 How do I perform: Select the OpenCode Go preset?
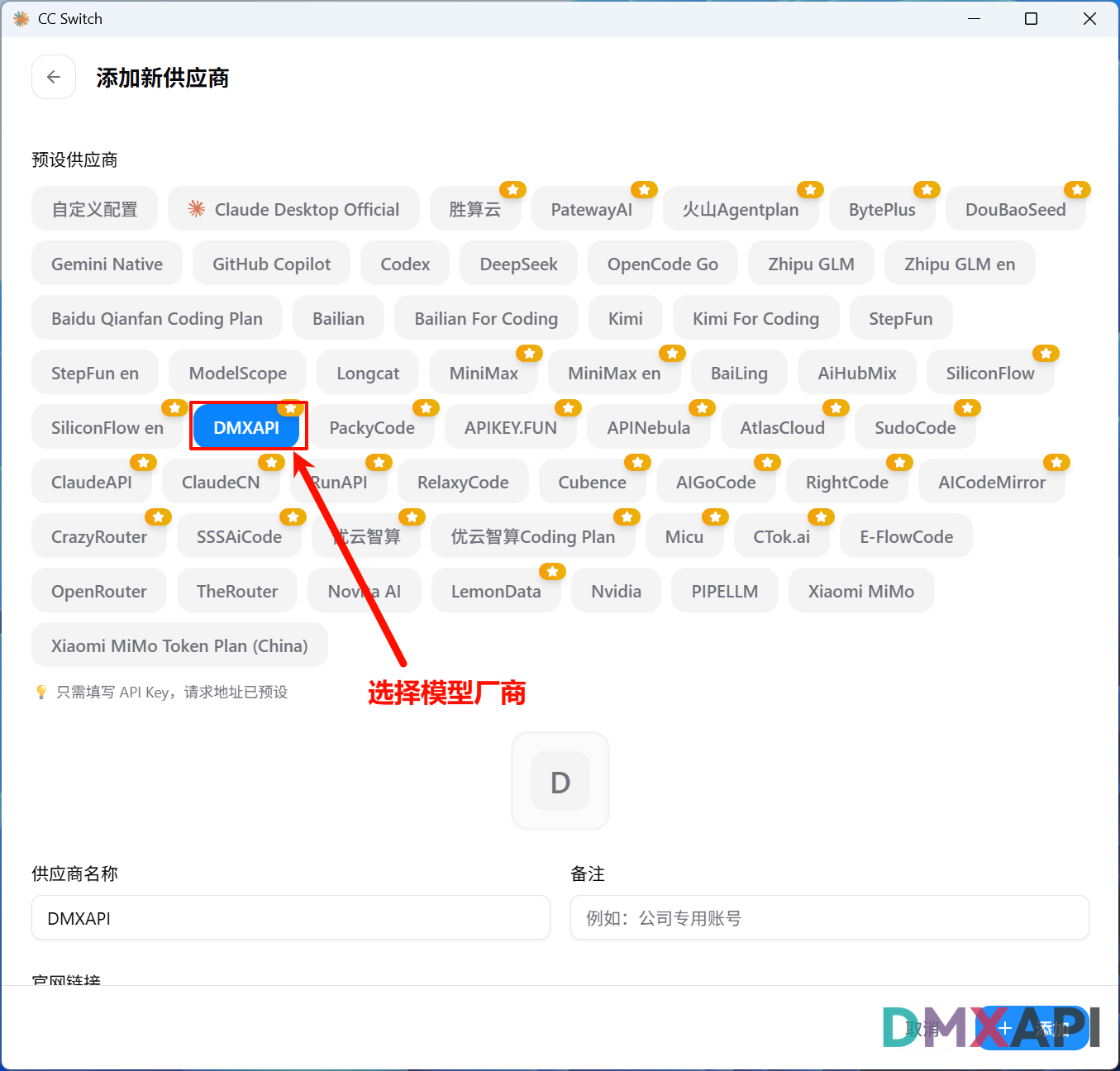point(663,264)
